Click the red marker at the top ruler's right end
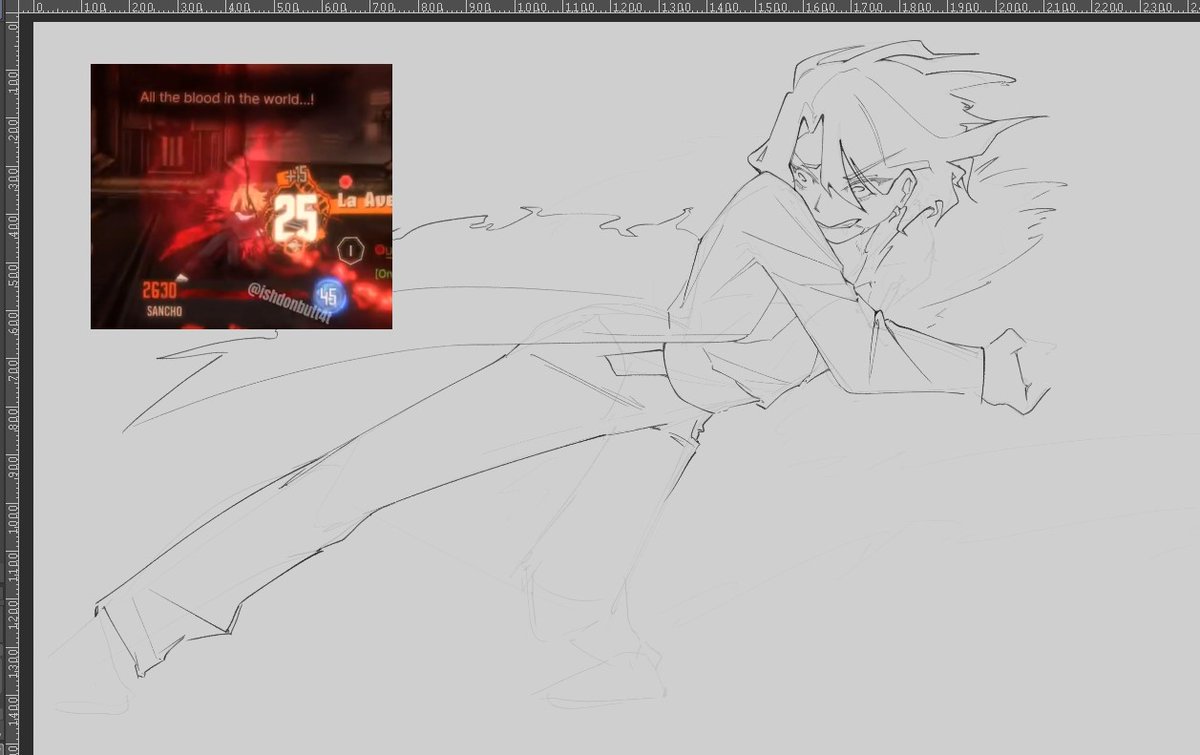Viewport: 1200px width, 755px height. click(1193, 12)
